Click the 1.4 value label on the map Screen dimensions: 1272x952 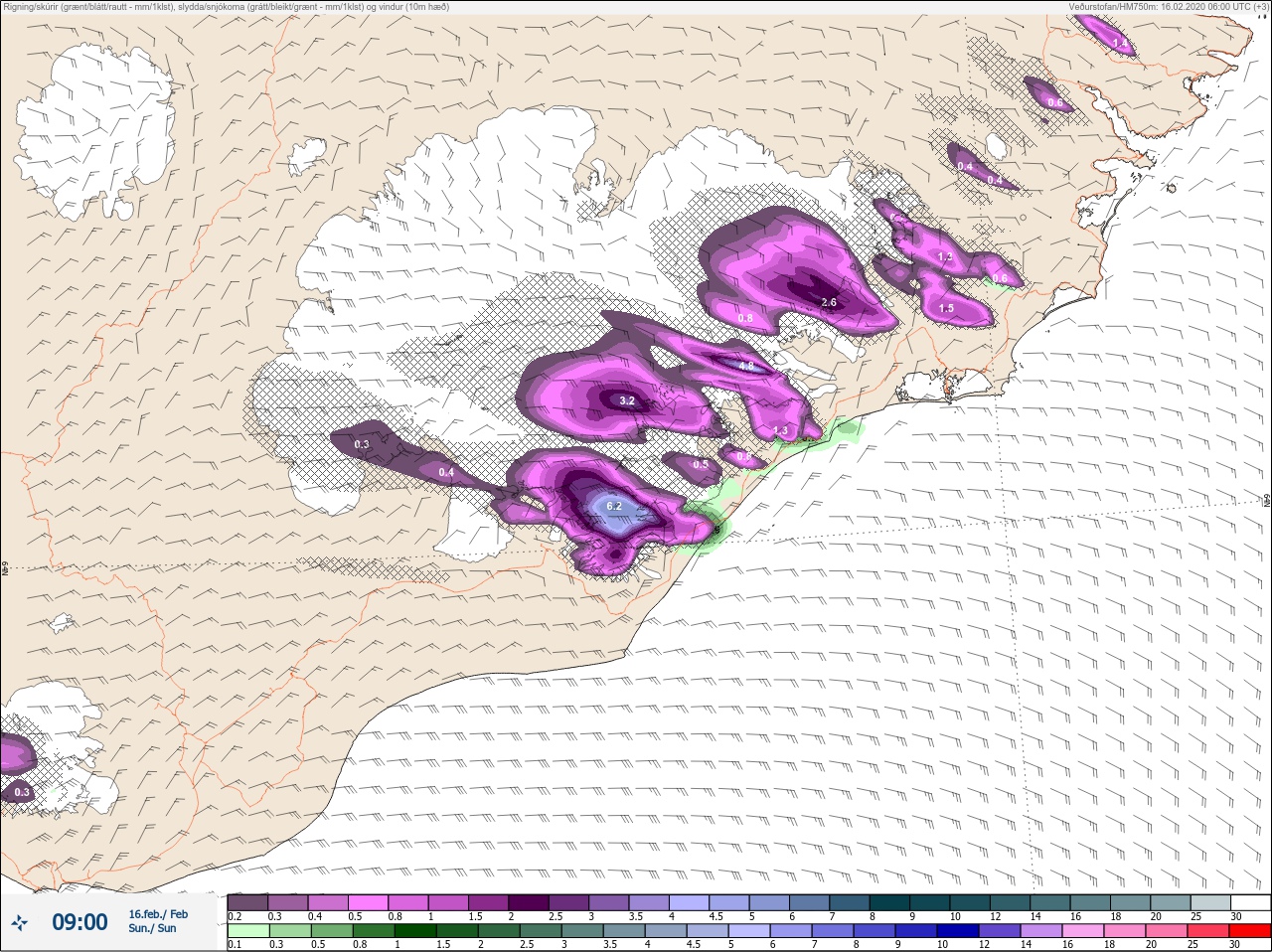tap(1120, 44)
